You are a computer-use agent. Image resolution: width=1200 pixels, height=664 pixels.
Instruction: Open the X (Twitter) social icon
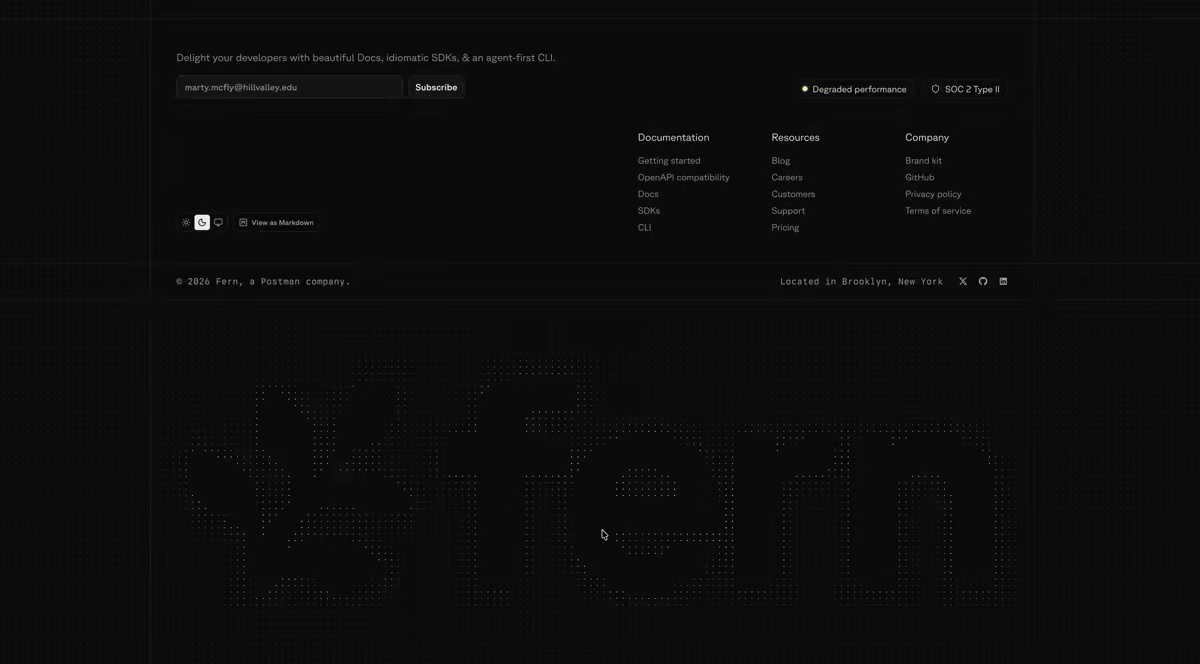[x=963, y=282]
